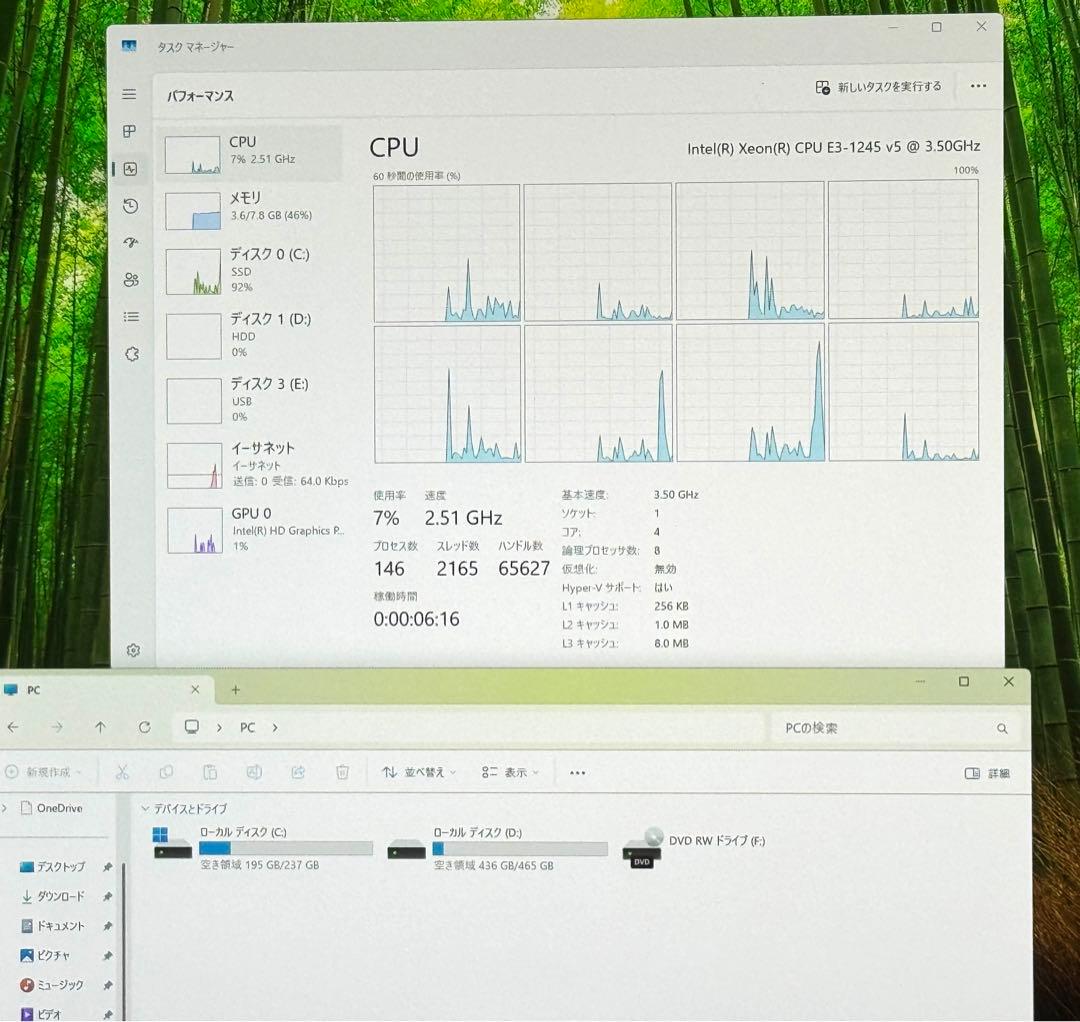Cut selected items with the scissors icon
Image resolution: width=1080 pixels, height=1022 pixels.
coord(122,772)
